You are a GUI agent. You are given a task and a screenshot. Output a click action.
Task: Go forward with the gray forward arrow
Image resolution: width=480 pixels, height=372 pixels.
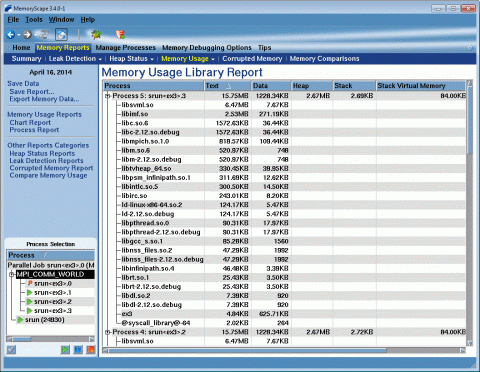[27, 34]
